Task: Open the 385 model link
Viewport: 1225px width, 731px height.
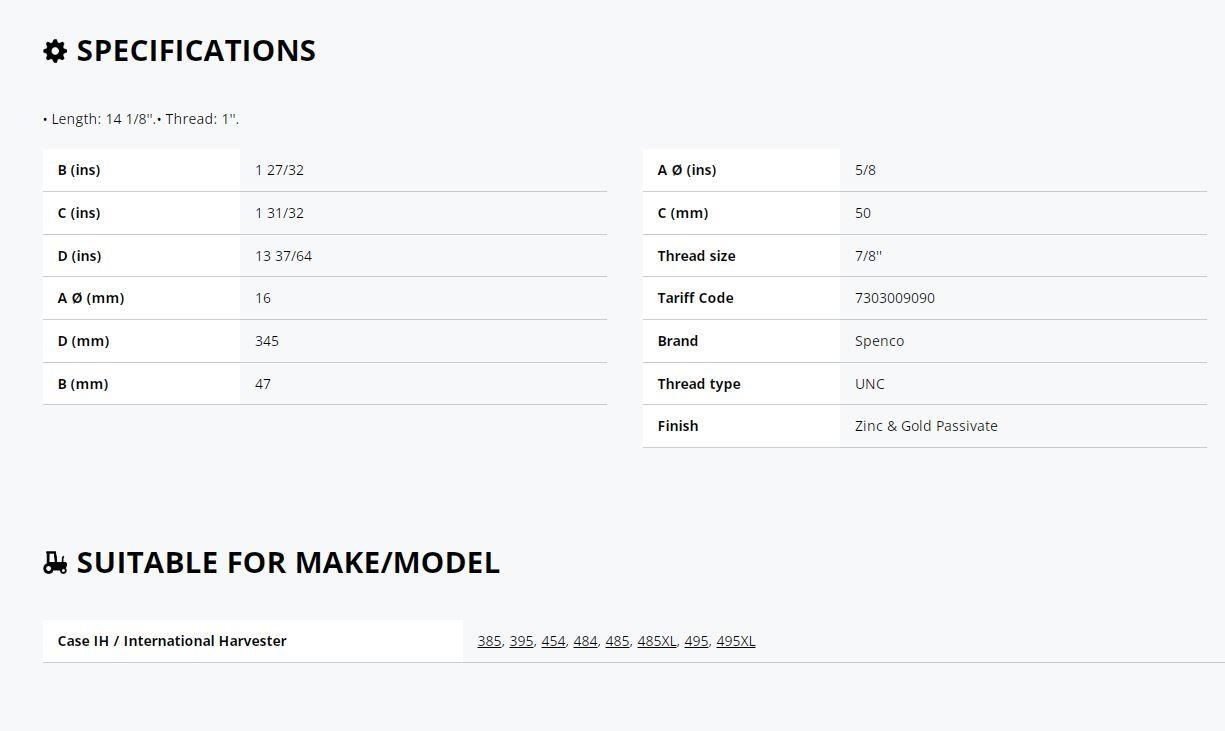Action: [489, 641]
